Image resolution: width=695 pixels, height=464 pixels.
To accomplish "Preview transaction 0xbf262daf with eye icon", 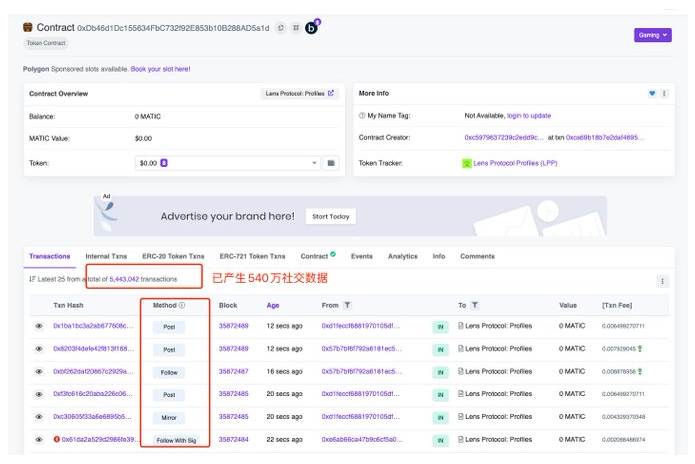I will pos(39,371).
